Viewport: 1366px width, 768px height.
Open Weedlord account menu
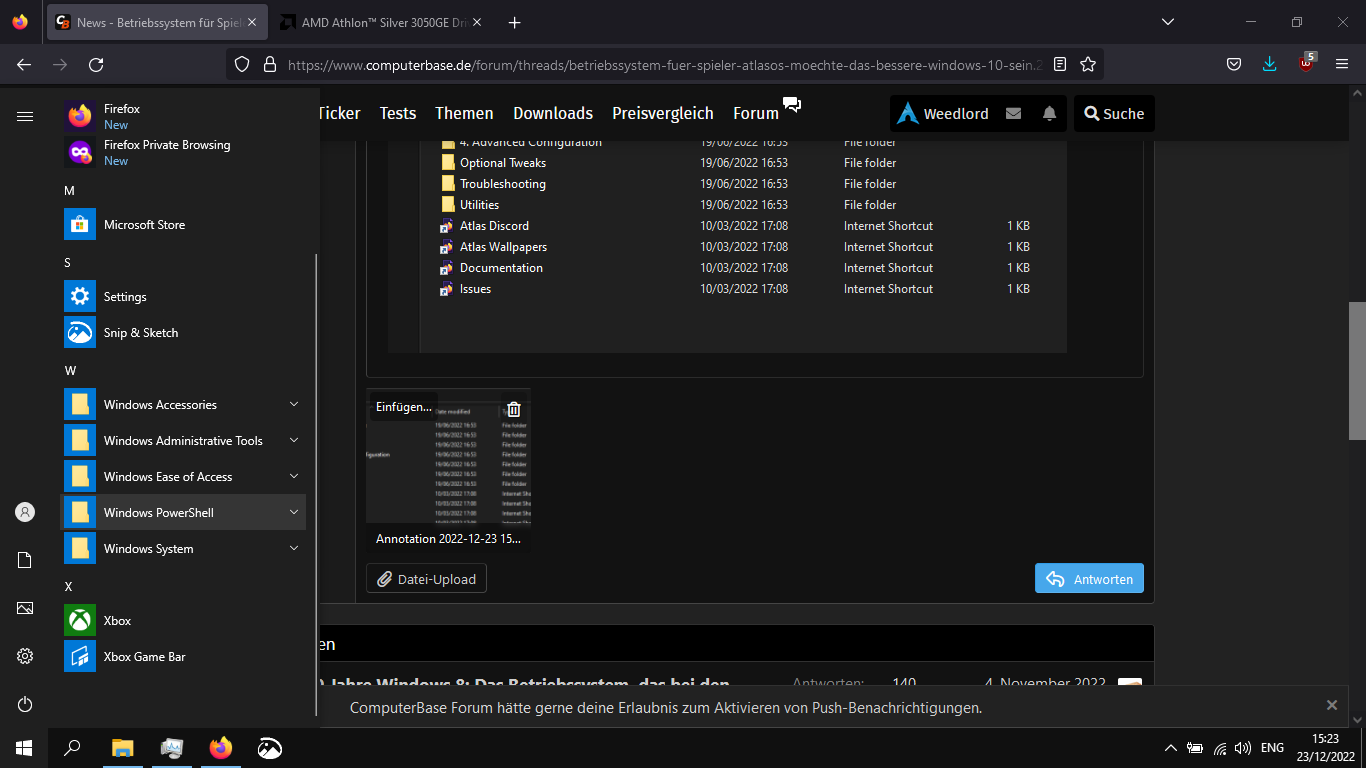(x=942, y=114)
